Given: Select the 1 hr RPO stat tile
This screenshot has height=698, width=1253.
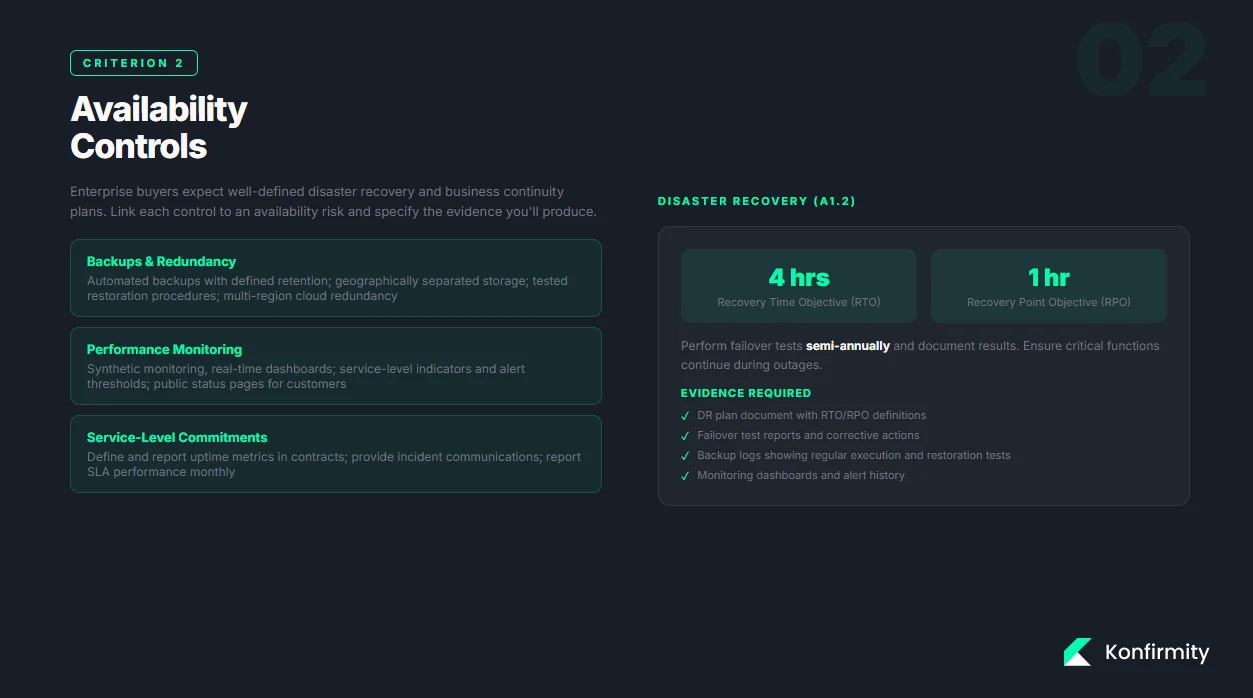Looking at the screenshot, I should tap(1048, 285).
